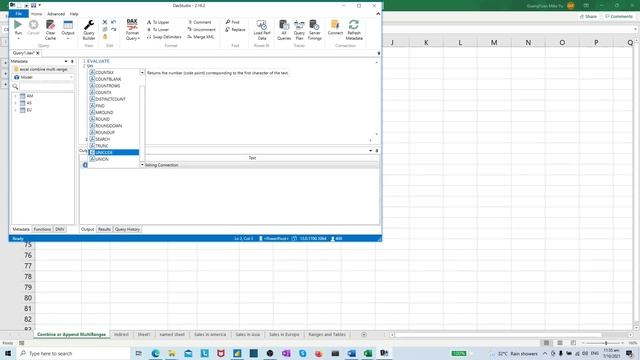Screen dimensions: 640x360
Task: Collapse the DaxStudio ribbon
Action: coord(378,14)
